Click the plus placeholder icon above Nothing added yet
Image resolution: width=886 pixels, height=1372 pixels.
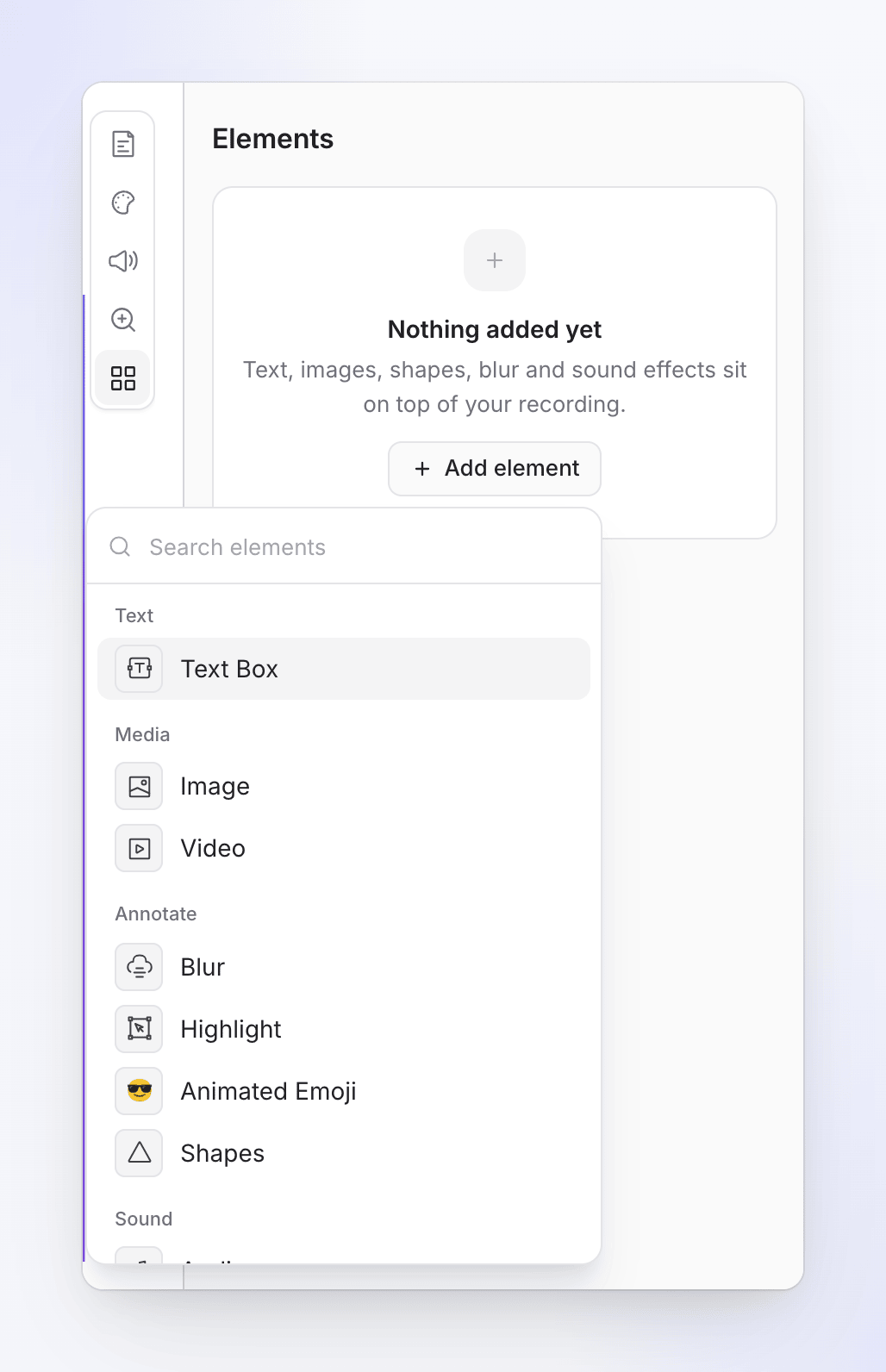[495, 260]
